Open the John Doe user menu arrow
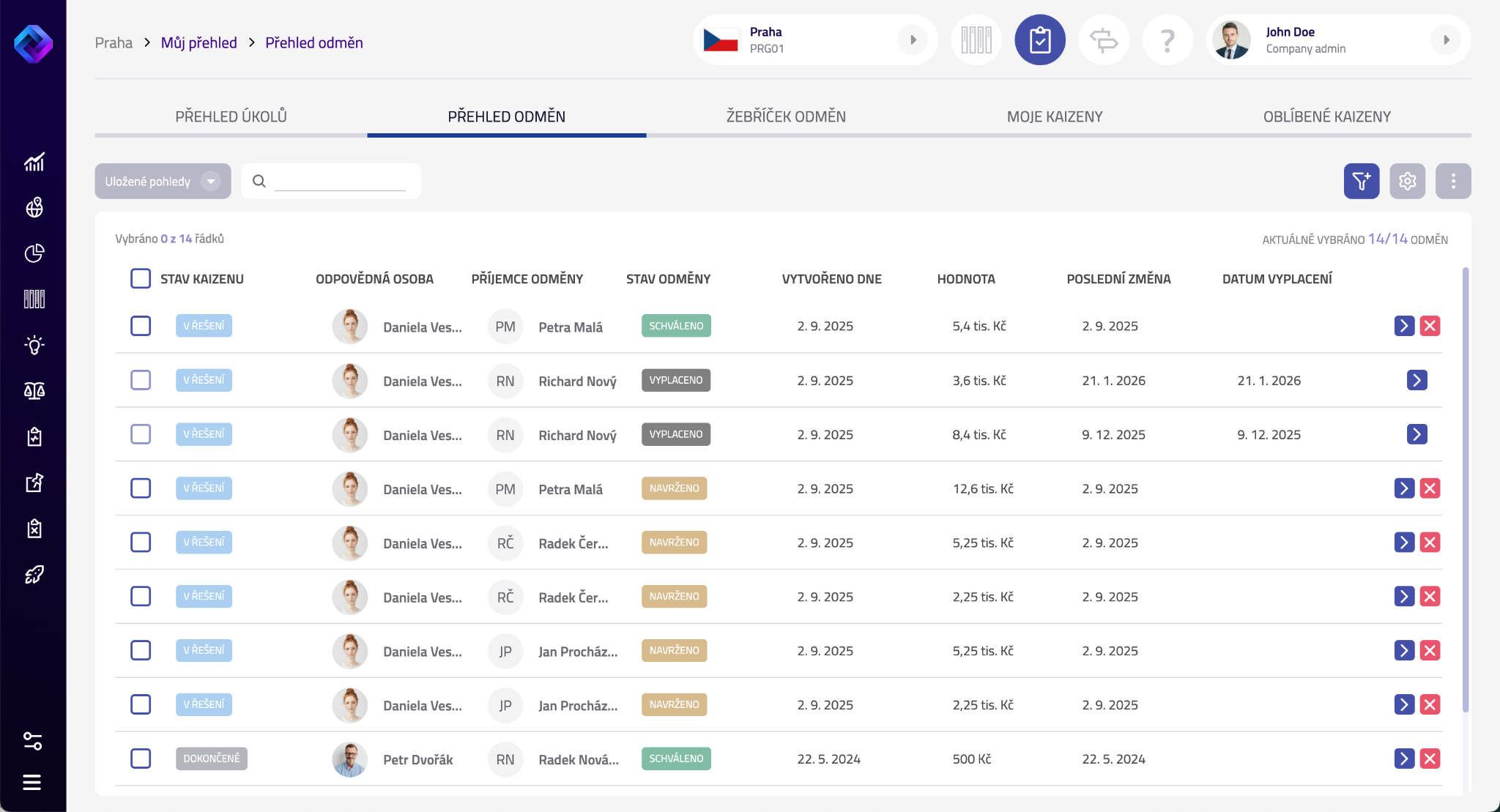 (x=1446, y=40)
